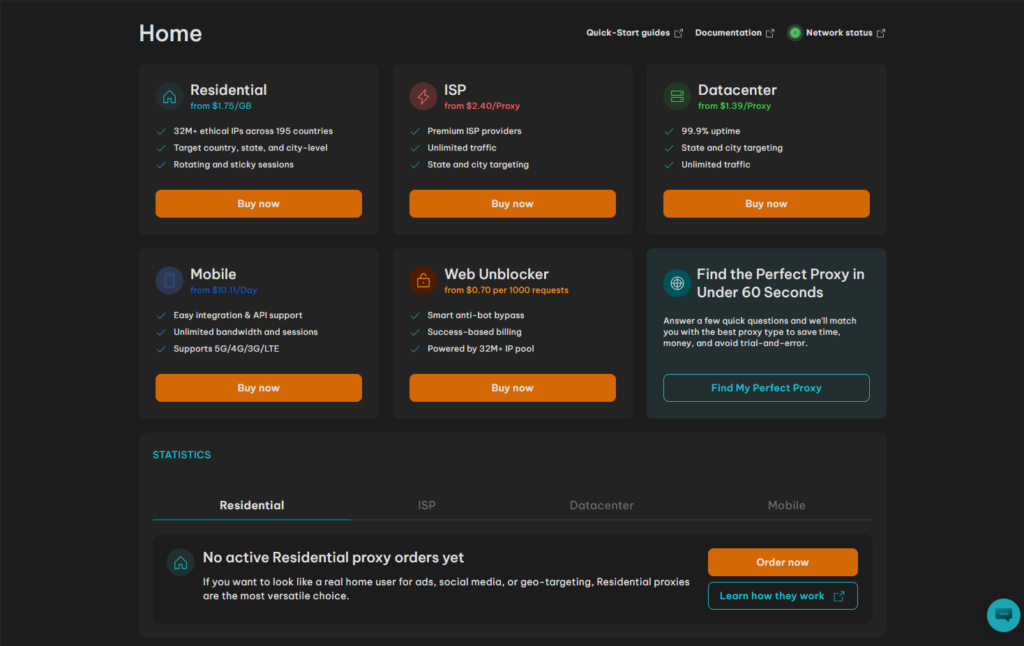Click house icon in the no-orders statistics panel
The image size is (1024, 646).
point(180,563)
